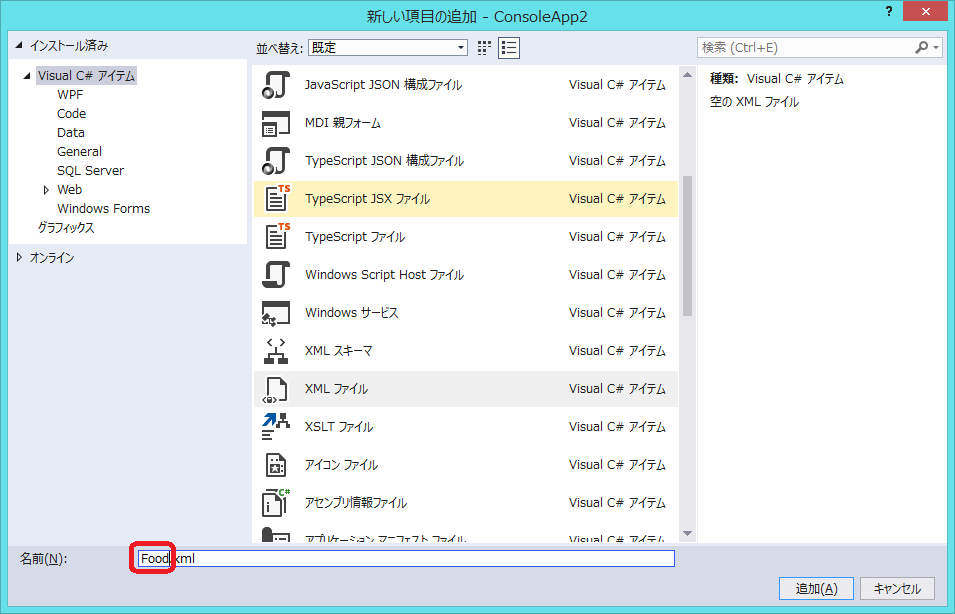955x614 pixels.
Task: Select the XML スキーマ template text
Action: coord(339,351)
